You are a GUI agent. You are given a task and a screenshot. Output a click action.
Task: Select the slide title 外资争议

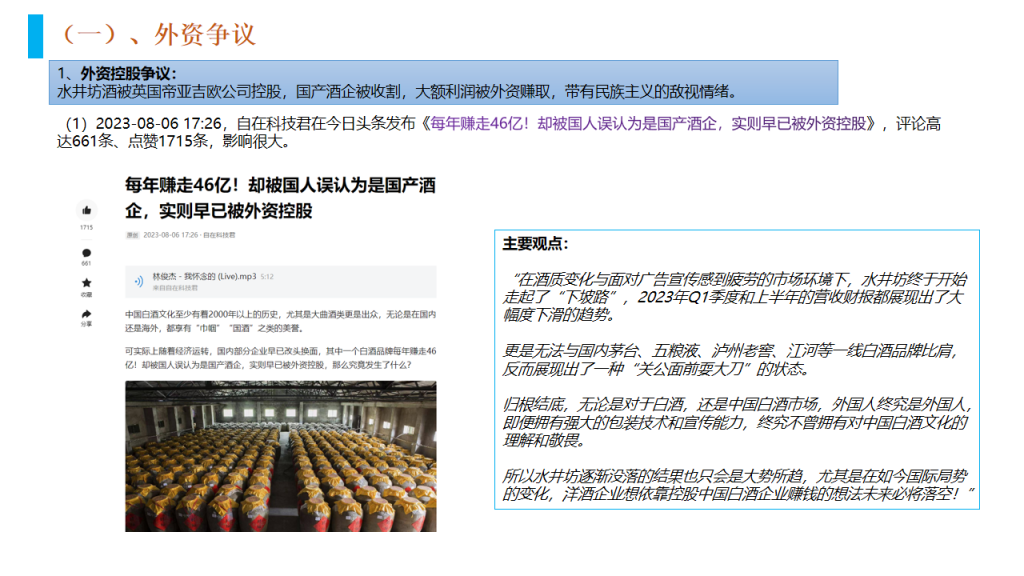click(157, 34)
